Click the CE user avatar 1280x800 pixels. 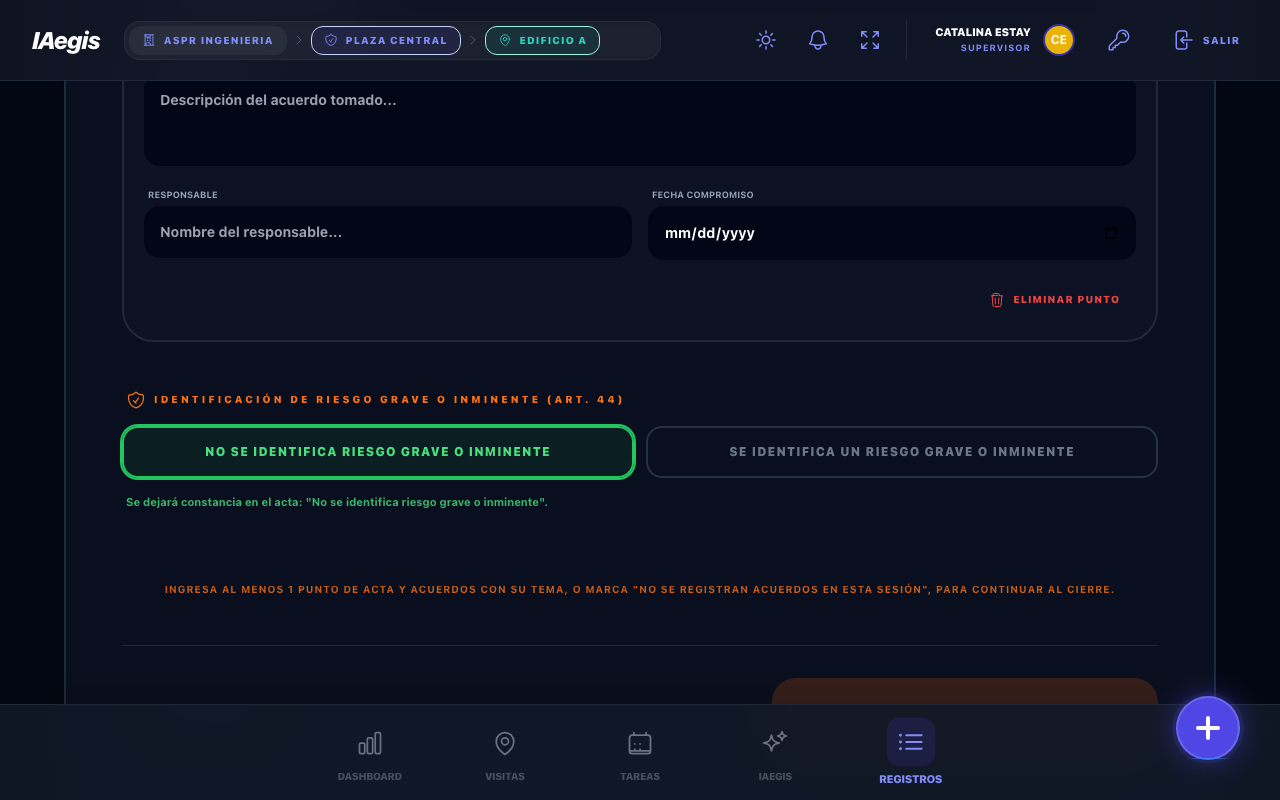coord(1059,40)
